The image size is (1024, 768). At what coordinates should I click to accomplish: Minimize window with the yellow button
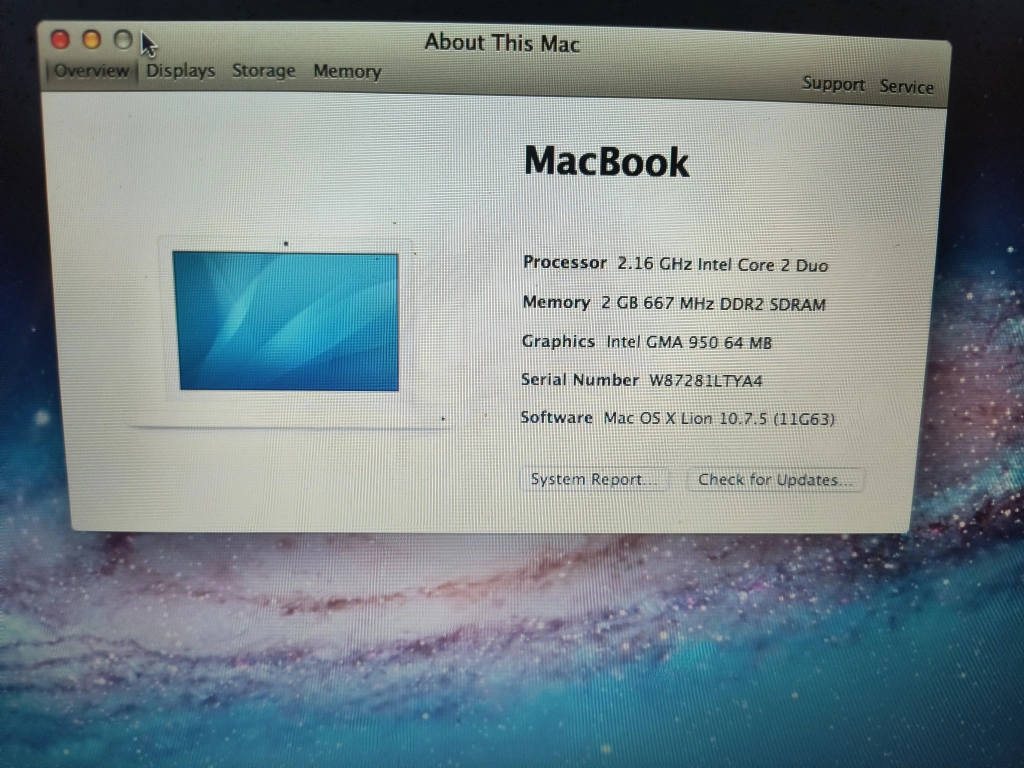point(91,39)
